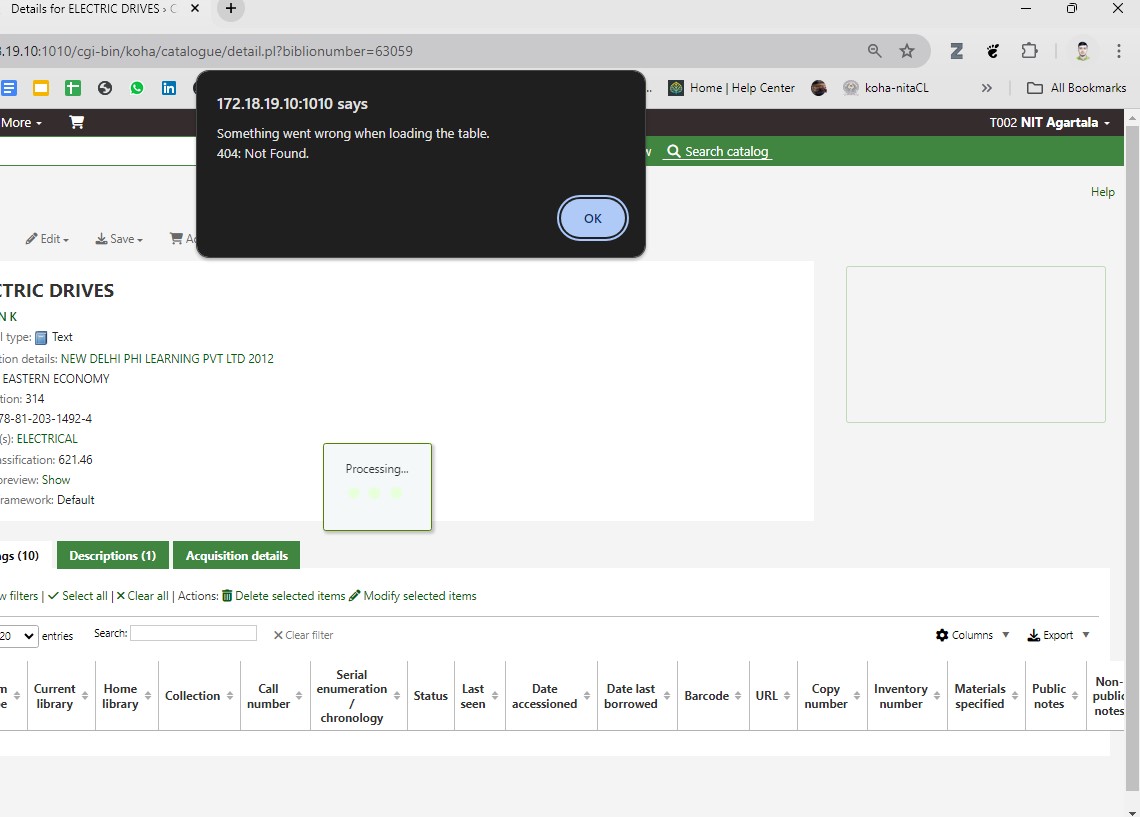
Task: Bookmark this page with the star icon
Action: pyautogui.click(x=907, y=51)
